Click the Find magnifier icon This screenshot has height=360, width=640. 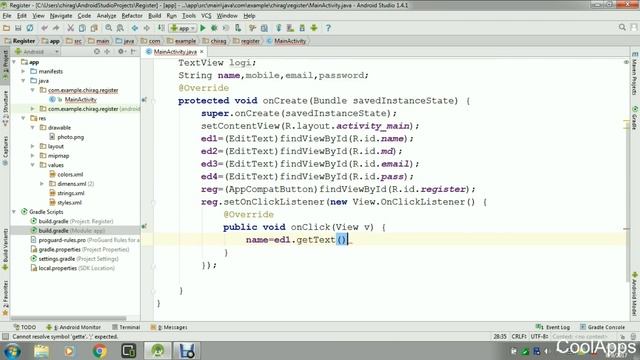[109, 28]
